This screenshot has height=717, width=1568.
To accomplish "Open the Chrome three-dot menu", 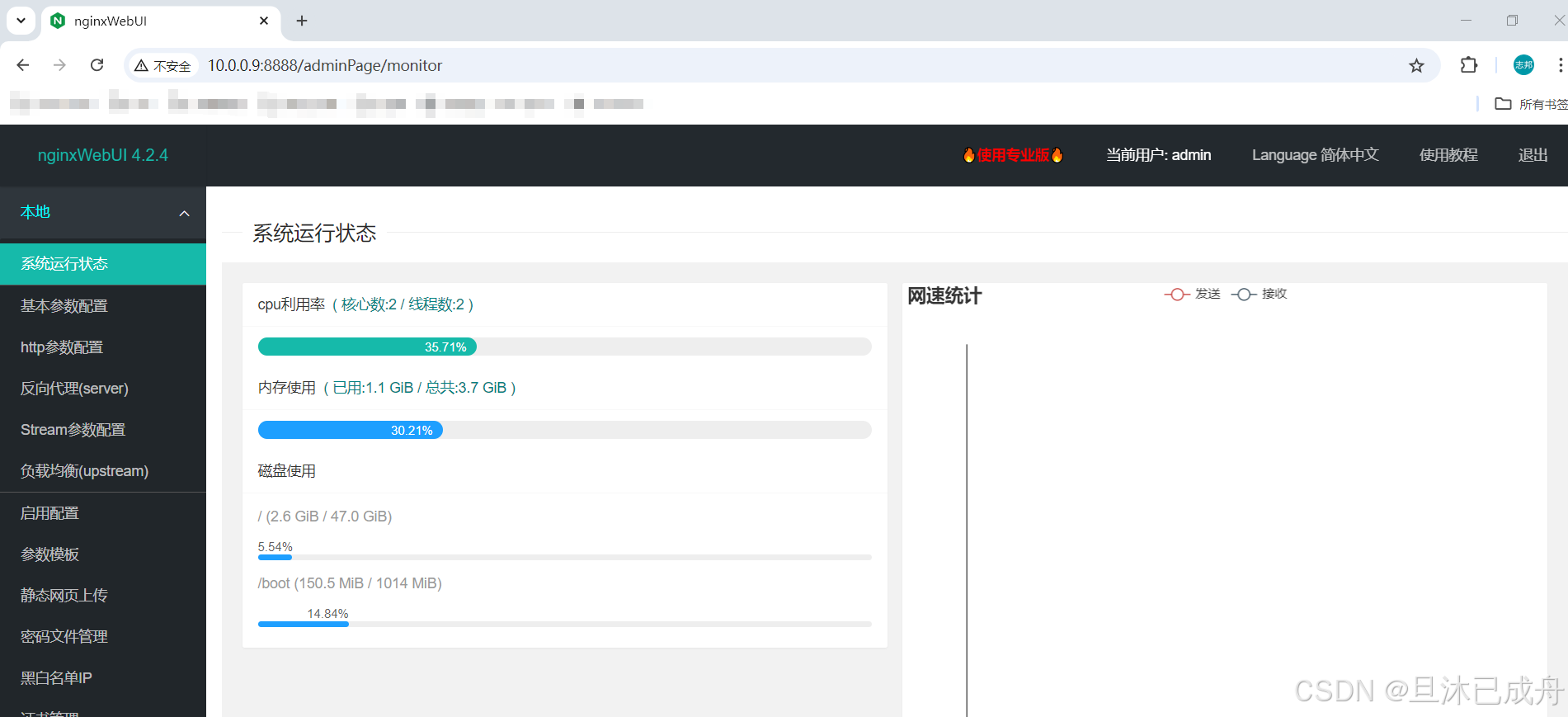I will coord(1560,65).
